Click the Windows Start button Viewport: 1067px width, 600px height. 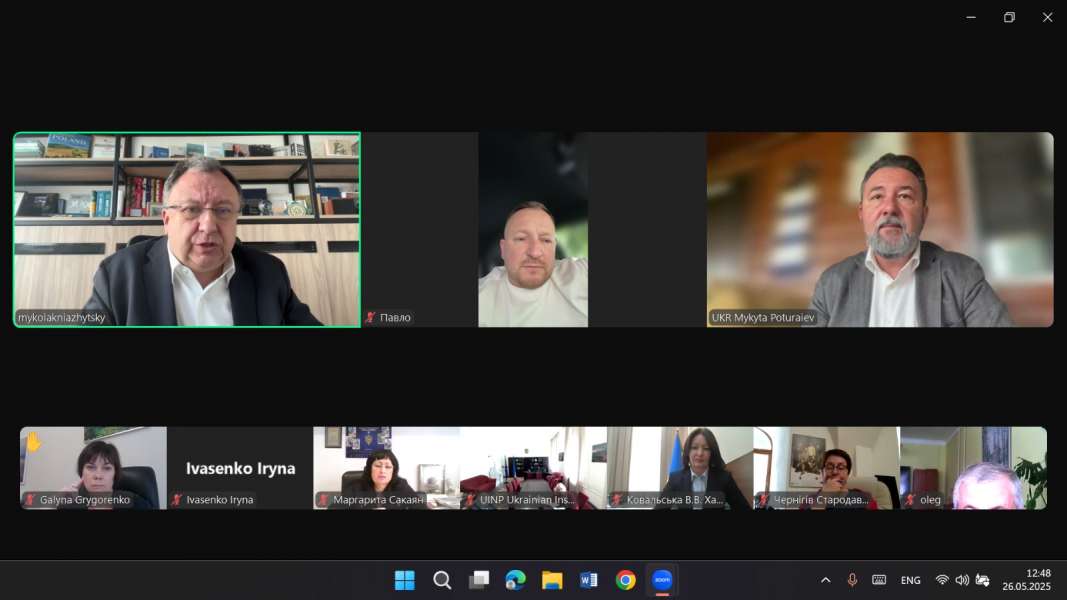click(405, 580)
